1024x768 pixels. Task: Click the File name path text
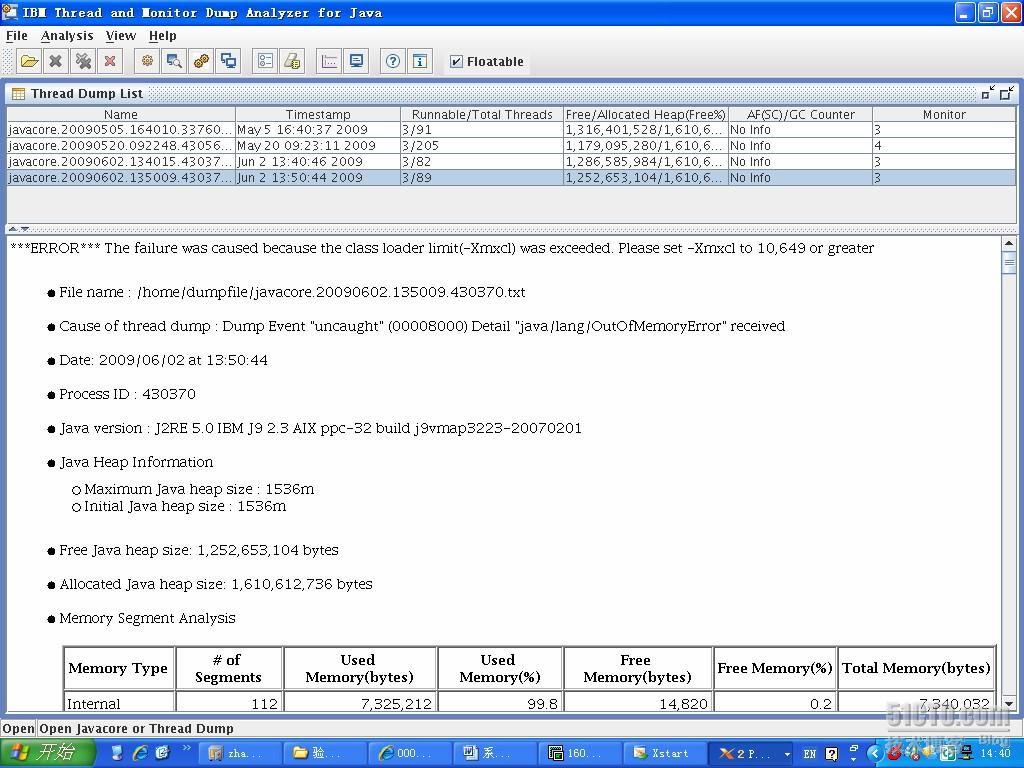tap(331, 292)
